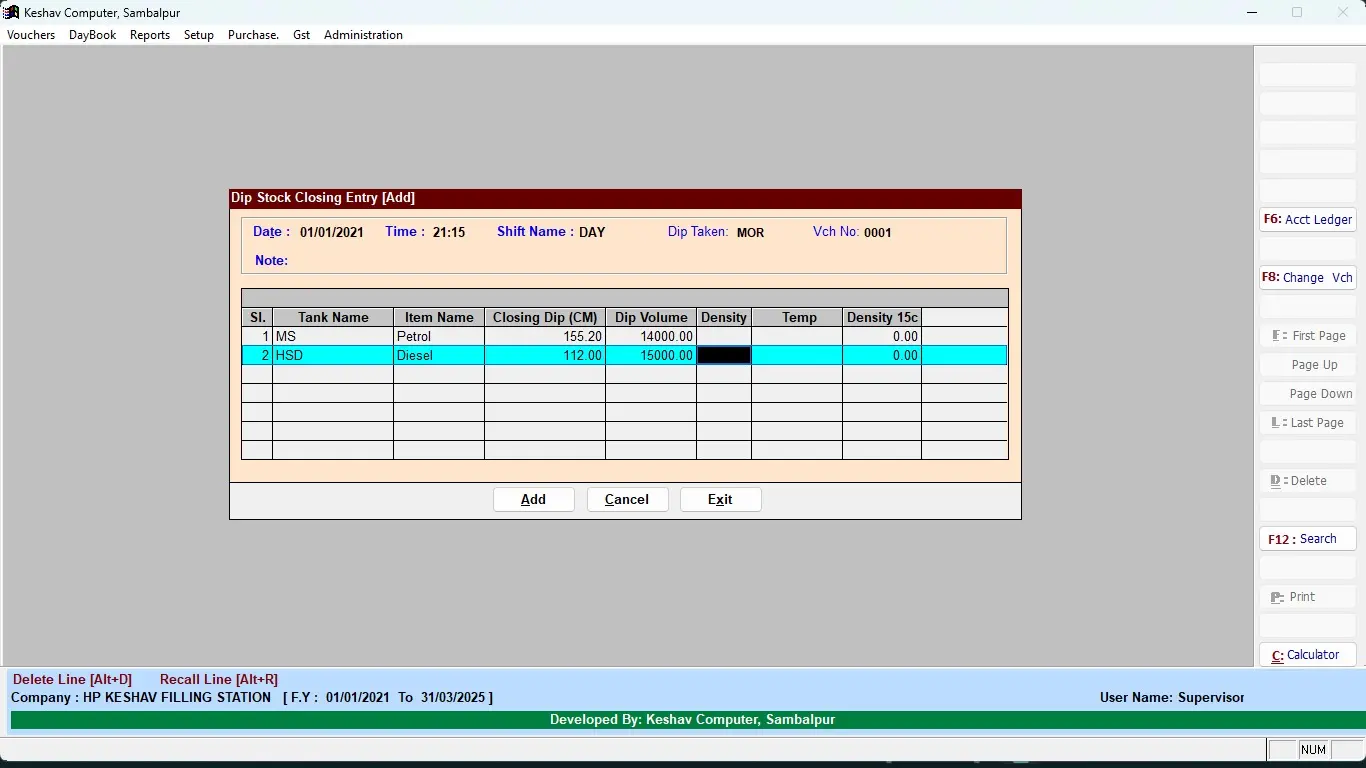Click the Cancel button
This screenshot has height=768, width=1366.
(x=627, y=499)
